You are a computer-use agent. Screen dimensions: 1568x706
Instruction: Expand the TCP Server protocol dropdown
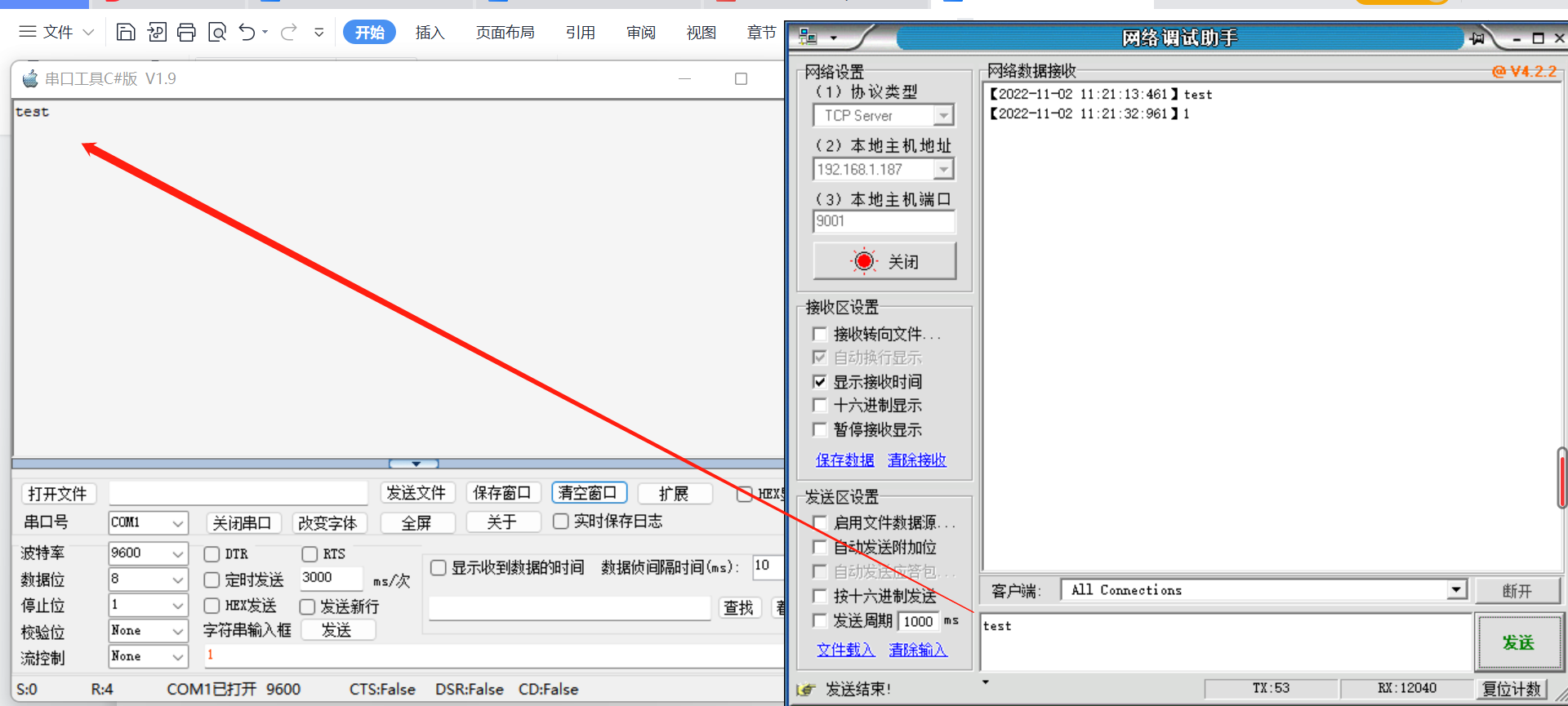click(x=943, y=116)
